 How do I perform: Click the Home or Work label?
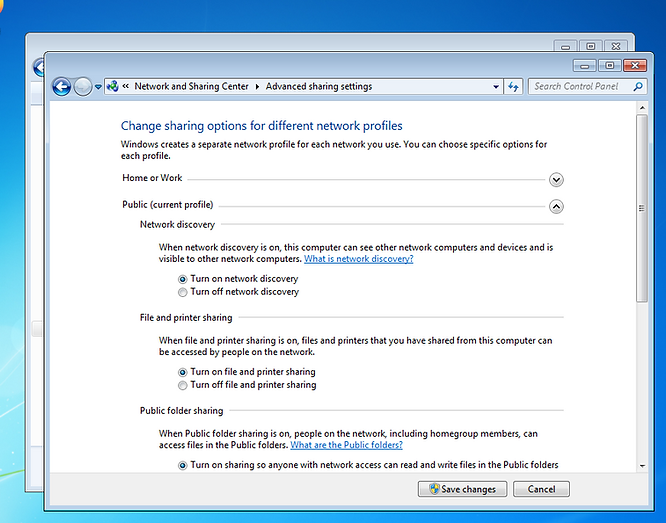pyautogui.click(x=152, y=178)
